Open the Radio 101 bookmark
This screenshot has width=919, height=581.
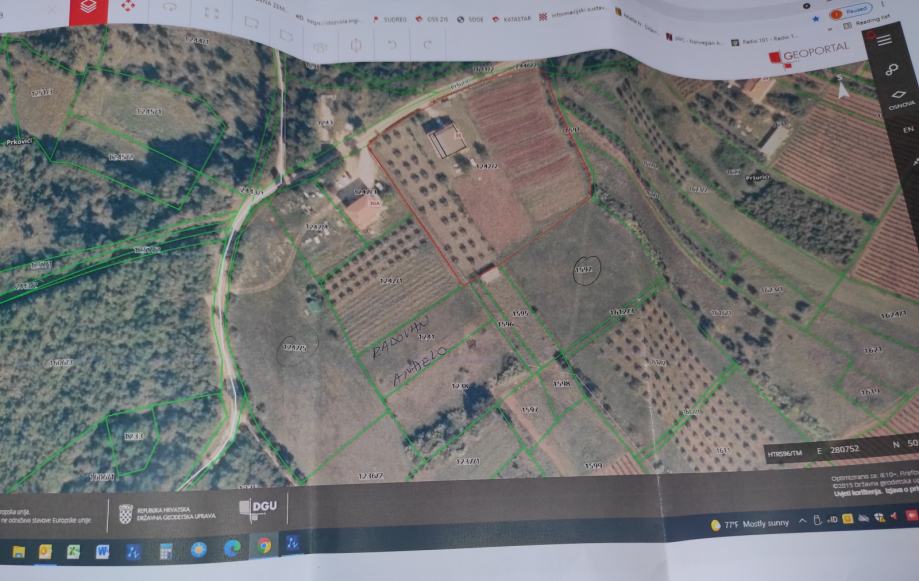point(764,39)
